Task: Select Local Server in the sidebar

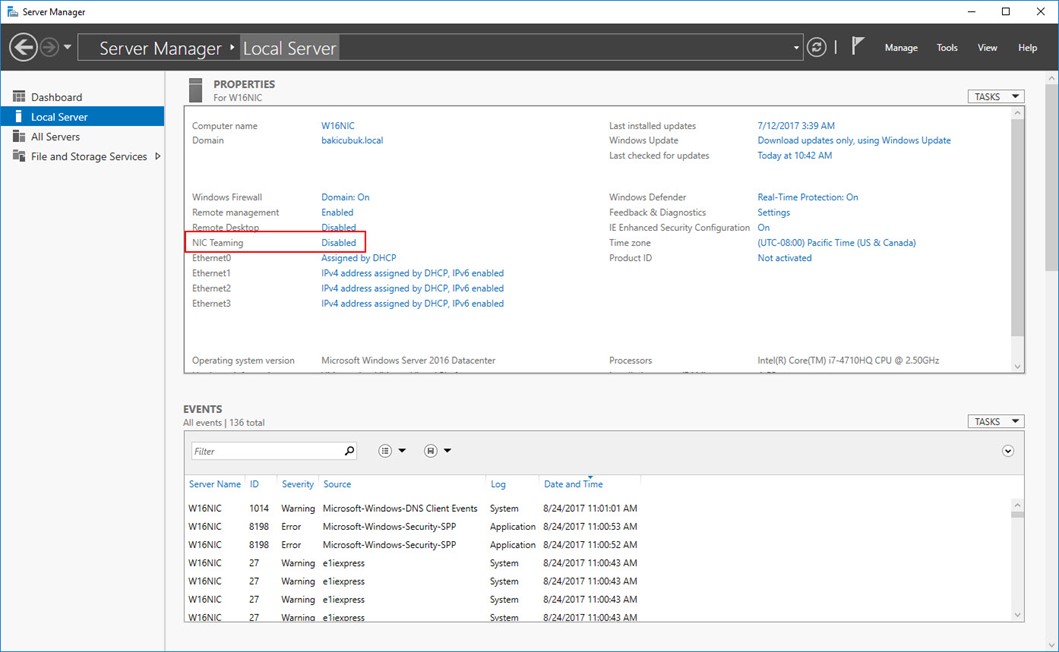Action: [x=82, y=116]
